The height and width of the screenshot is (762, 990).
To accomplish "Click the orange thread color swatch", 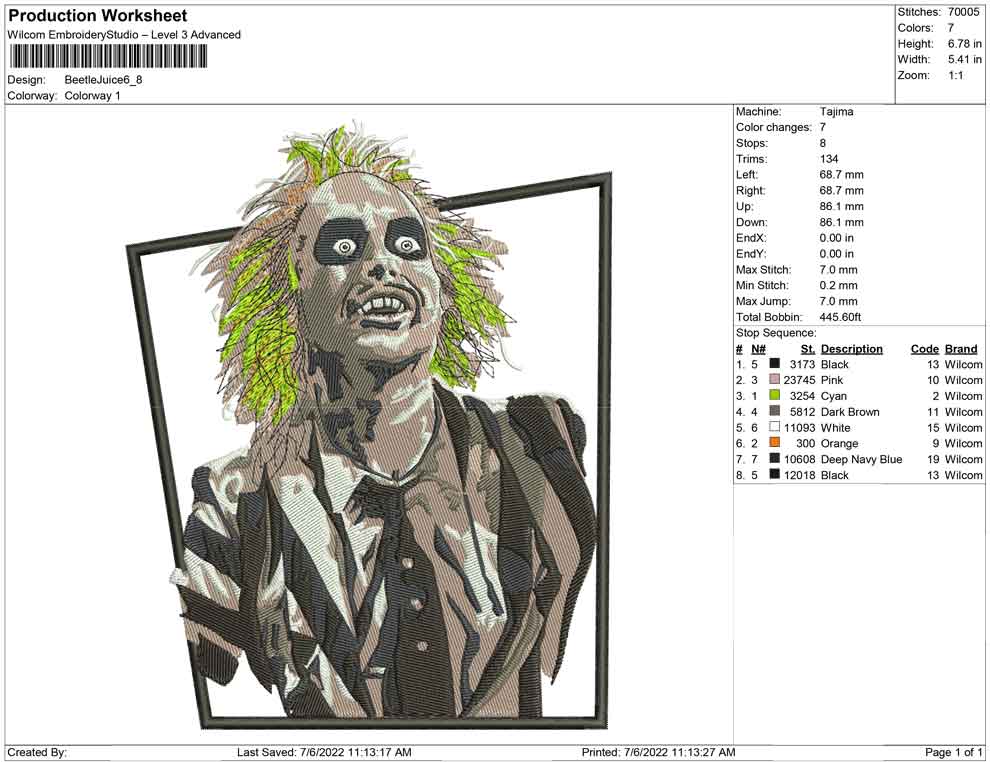I will tap(775, 443).
